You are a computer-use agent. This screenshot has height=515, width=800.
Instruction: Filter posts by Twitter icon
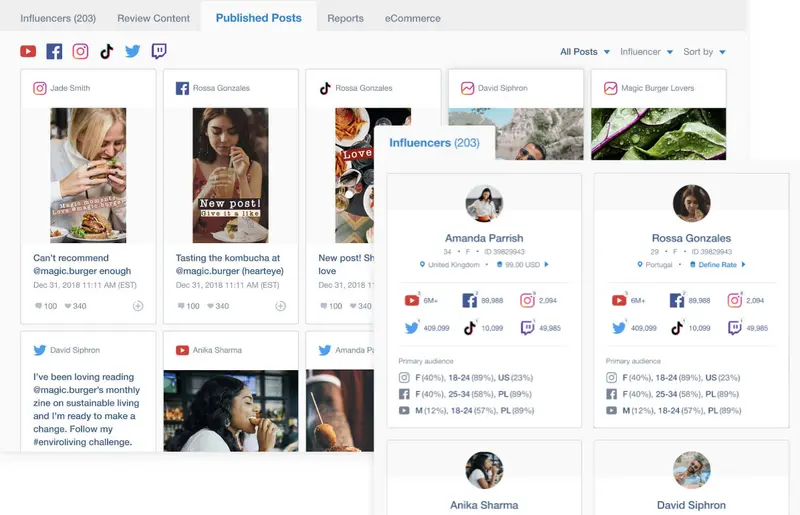pyautogui.click(x=132, y=52)
